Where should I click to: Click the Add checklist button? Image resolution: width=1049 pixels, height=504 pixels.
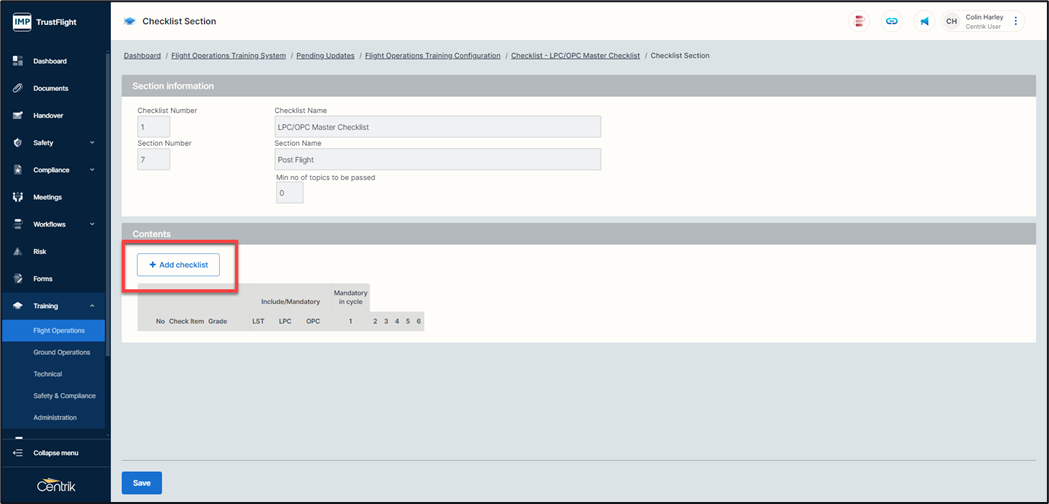178,265
